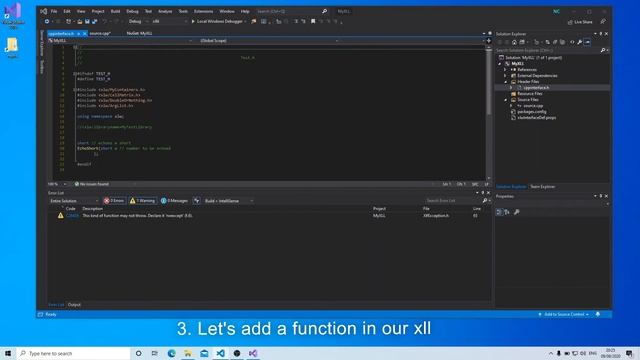Toggle the 0 Errors filter
The width and height of the screenshot is (640, 360).
114,201
